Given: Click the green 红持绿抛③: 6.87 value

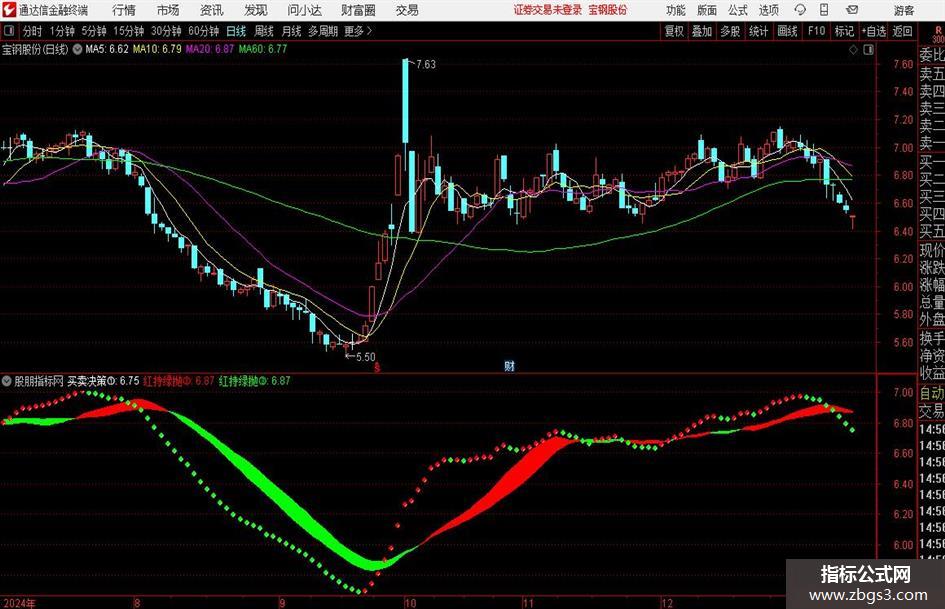Looking at the screenshot, I should pyautogui.click(x=254, y=381).
